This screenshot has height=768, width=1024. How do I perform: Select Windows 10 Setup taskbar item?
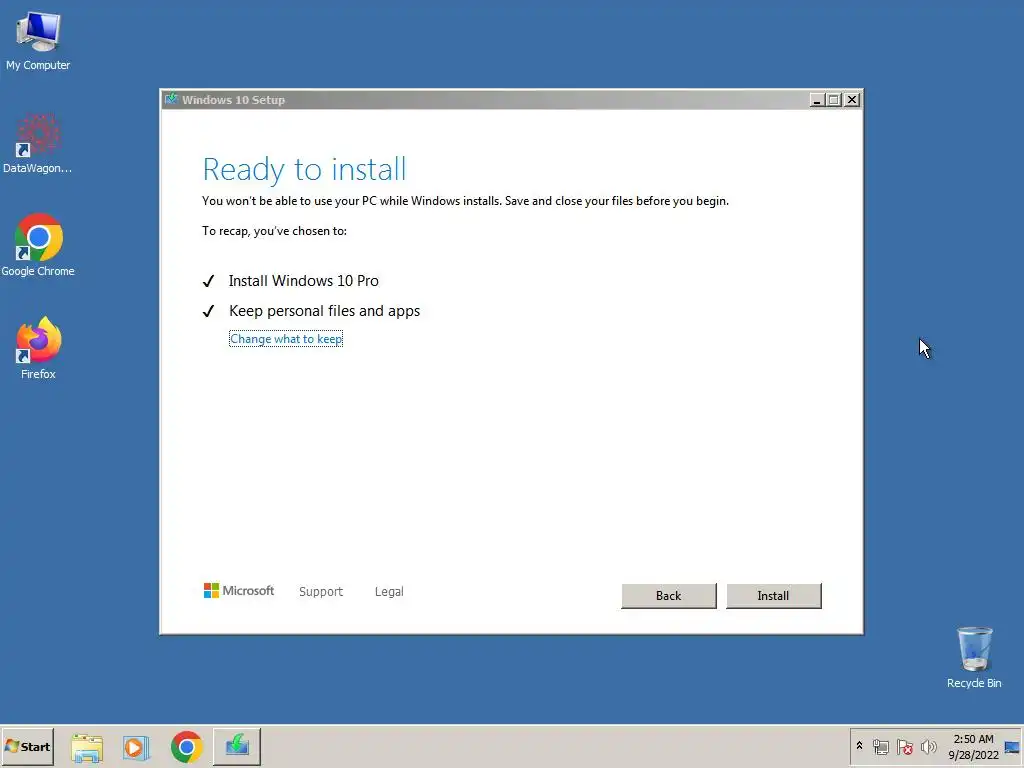[x=236, y=746]
